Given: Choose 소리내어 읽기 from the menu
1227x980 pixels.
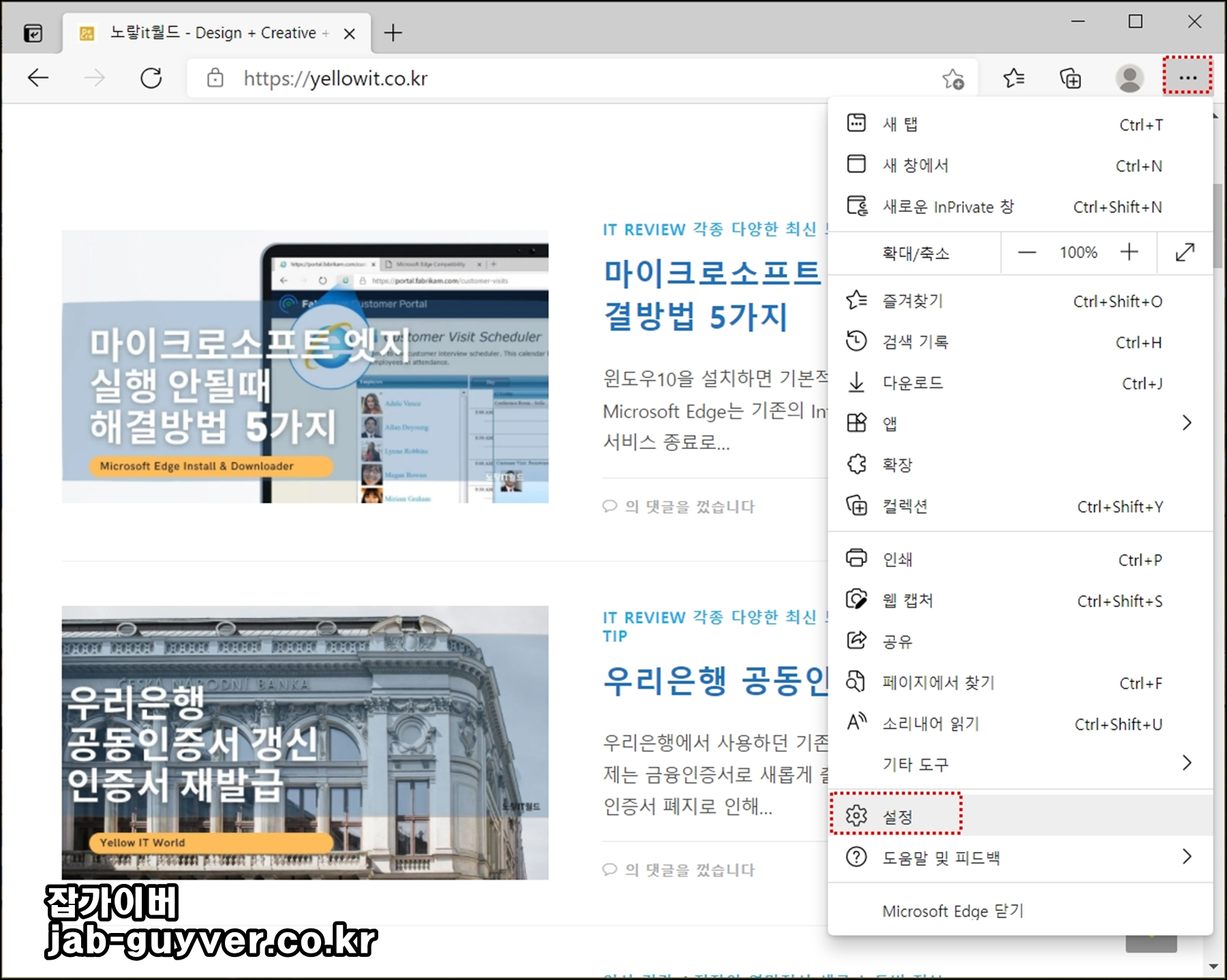Looking at the screenshot, I should [x=1020, y=724].
